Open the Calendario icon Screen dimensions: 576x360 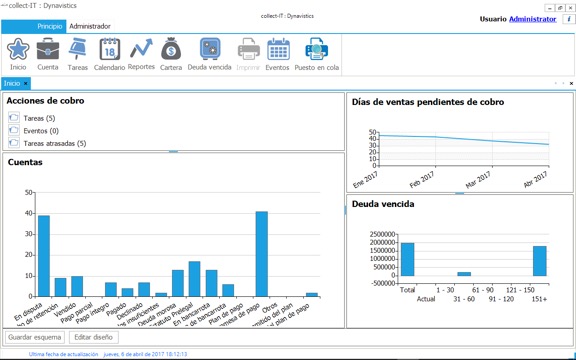[109, 49]
